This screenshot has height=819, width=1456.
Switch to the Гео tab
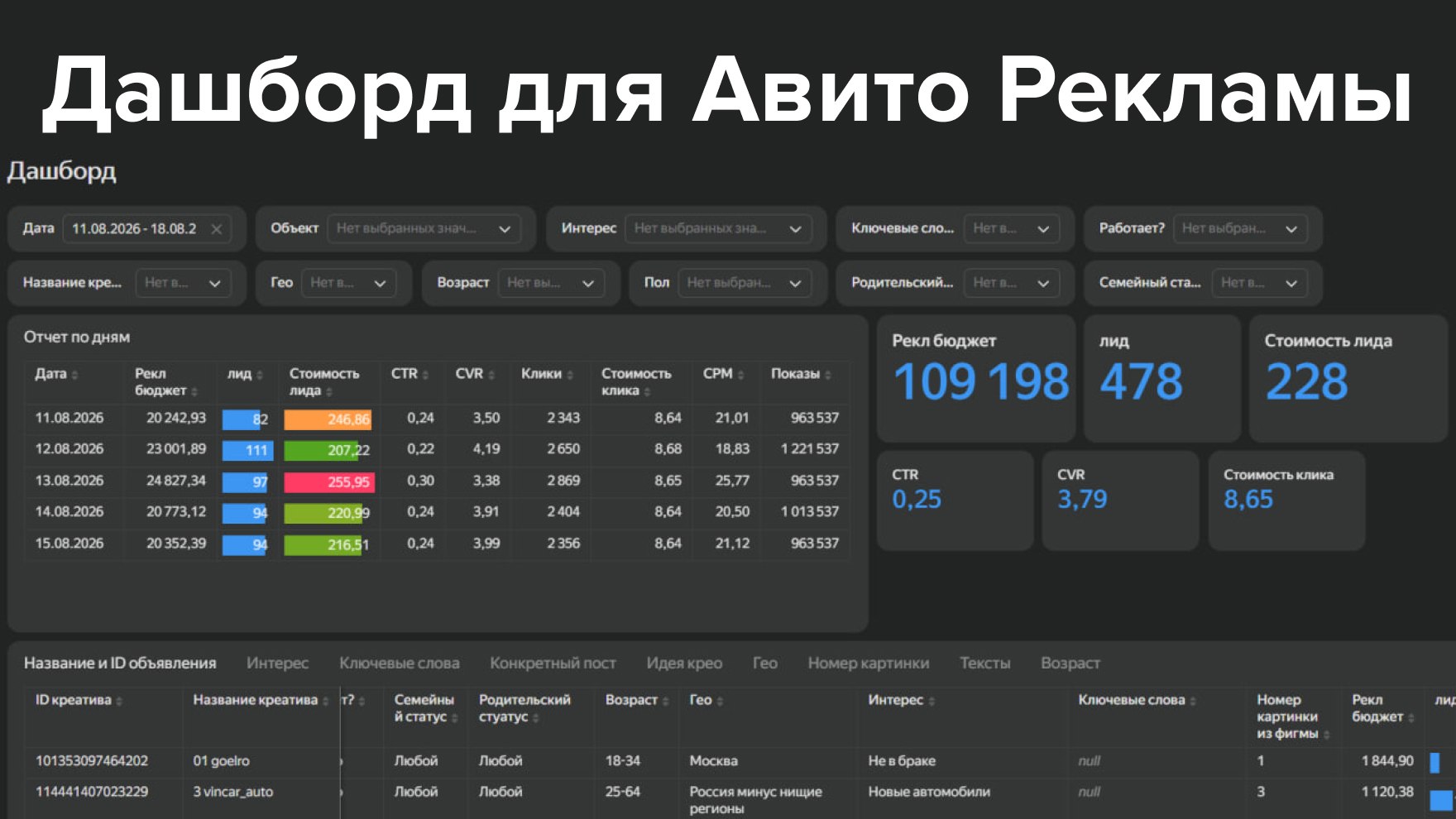765,663
